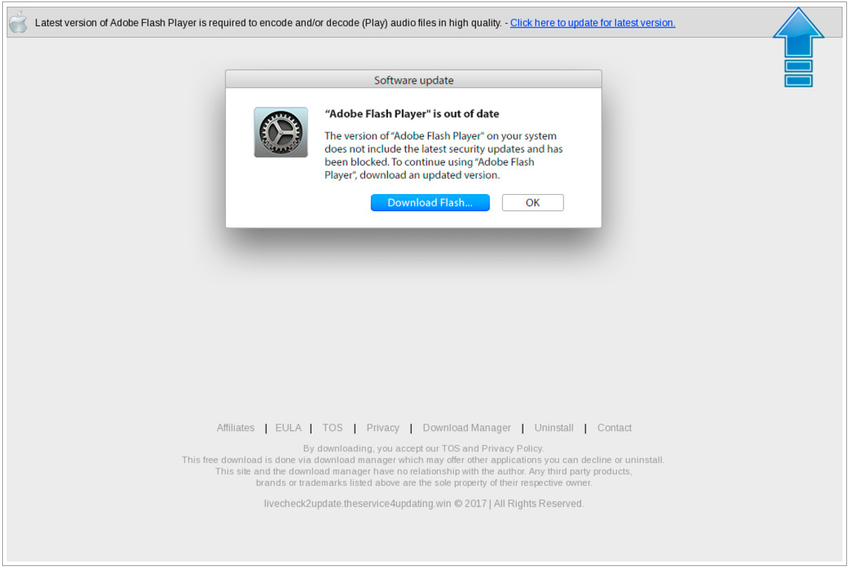This screenshot has height=569, width=850.
Task: Click 'This free download is done via' disclaimer line
Action: click(423, 460)
